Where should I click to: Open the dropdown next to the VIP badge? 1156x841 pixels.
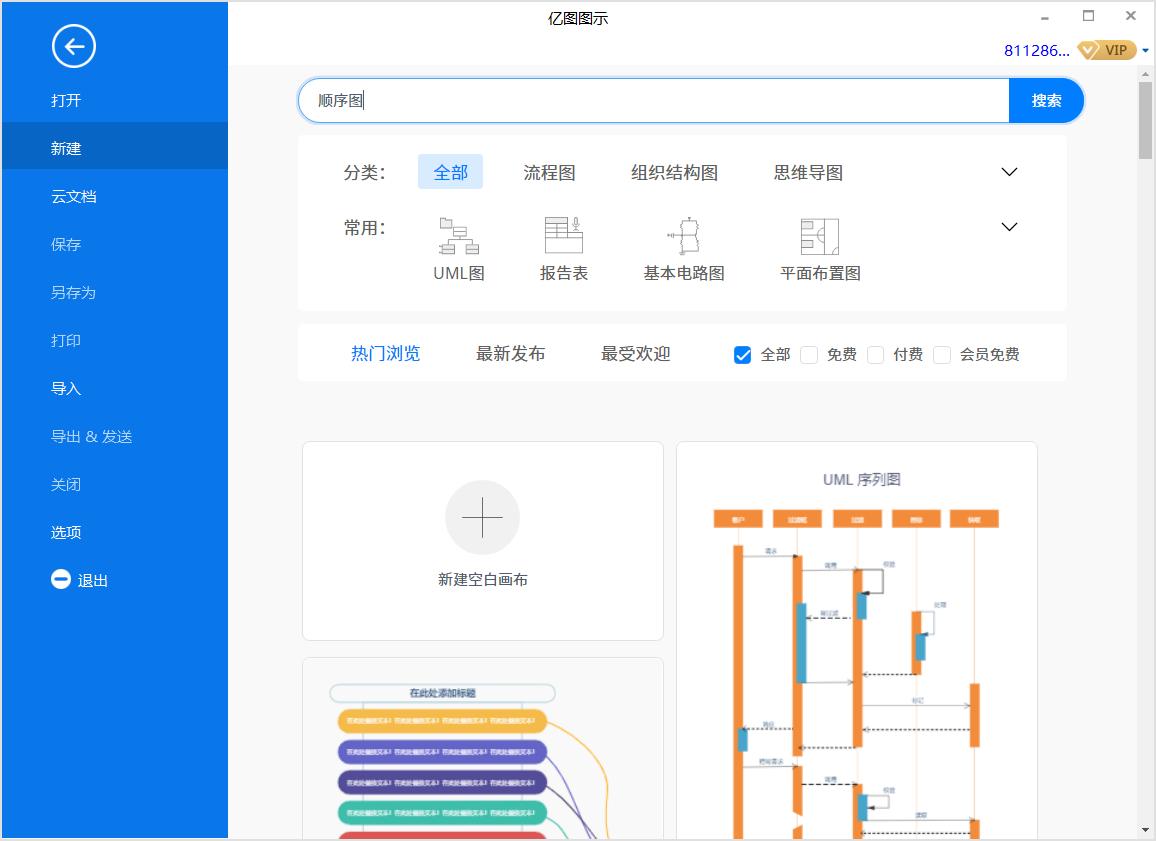[x=1146, y=49]
